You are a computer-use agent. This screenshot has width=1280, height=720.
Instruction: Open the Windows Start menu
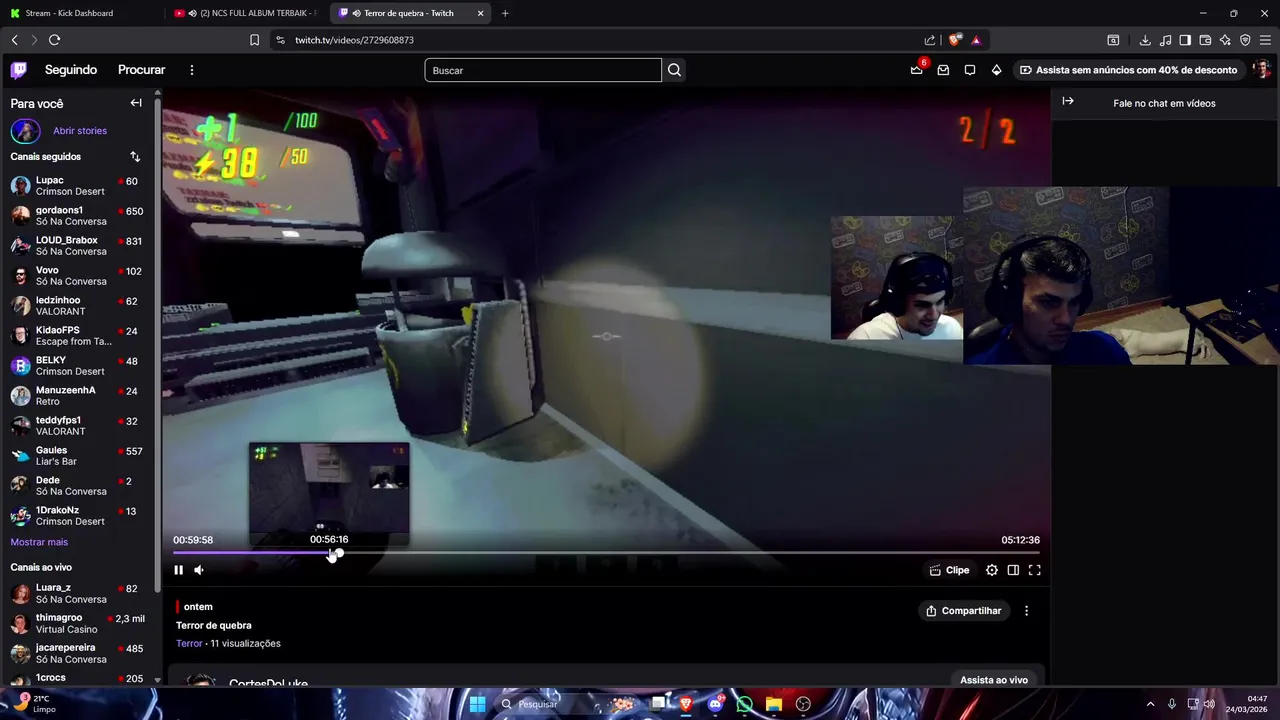coord(477,704)
